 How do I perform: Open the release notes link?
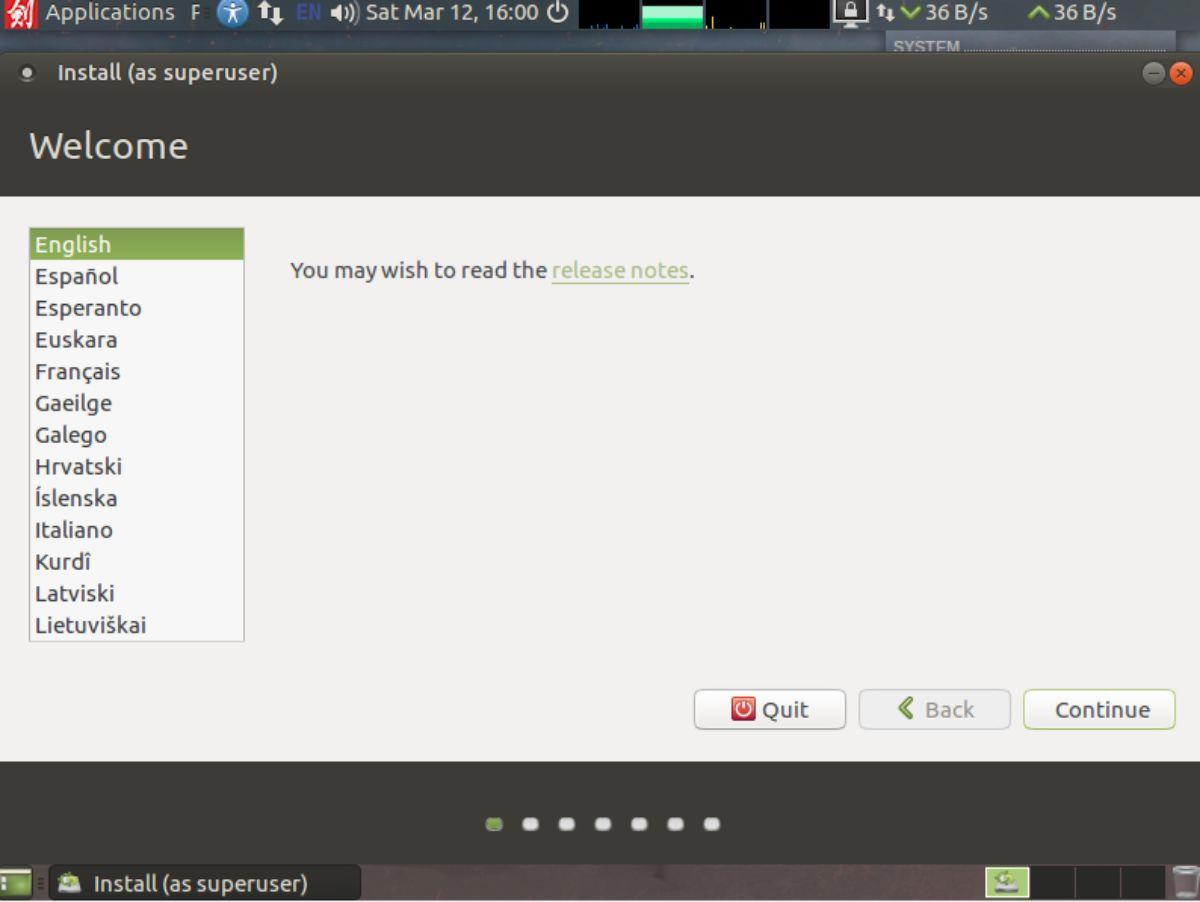(620, 270)
